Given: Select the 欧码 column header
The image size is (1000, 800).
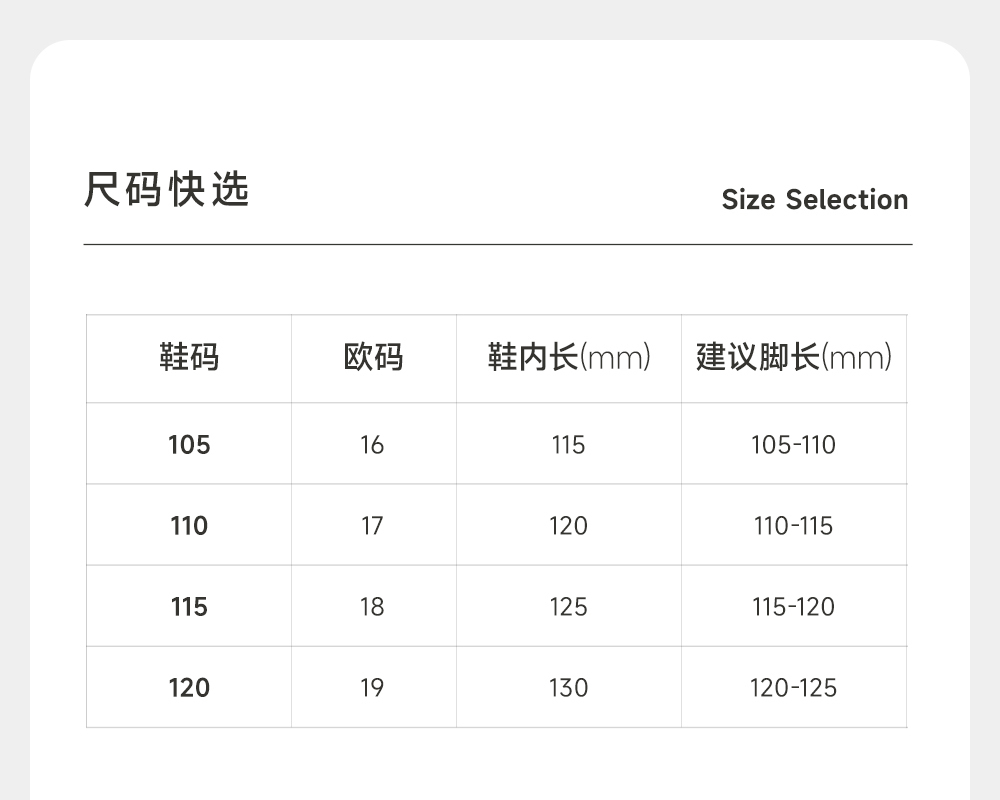Looking at the screenshot, I should tap(373, 357).
